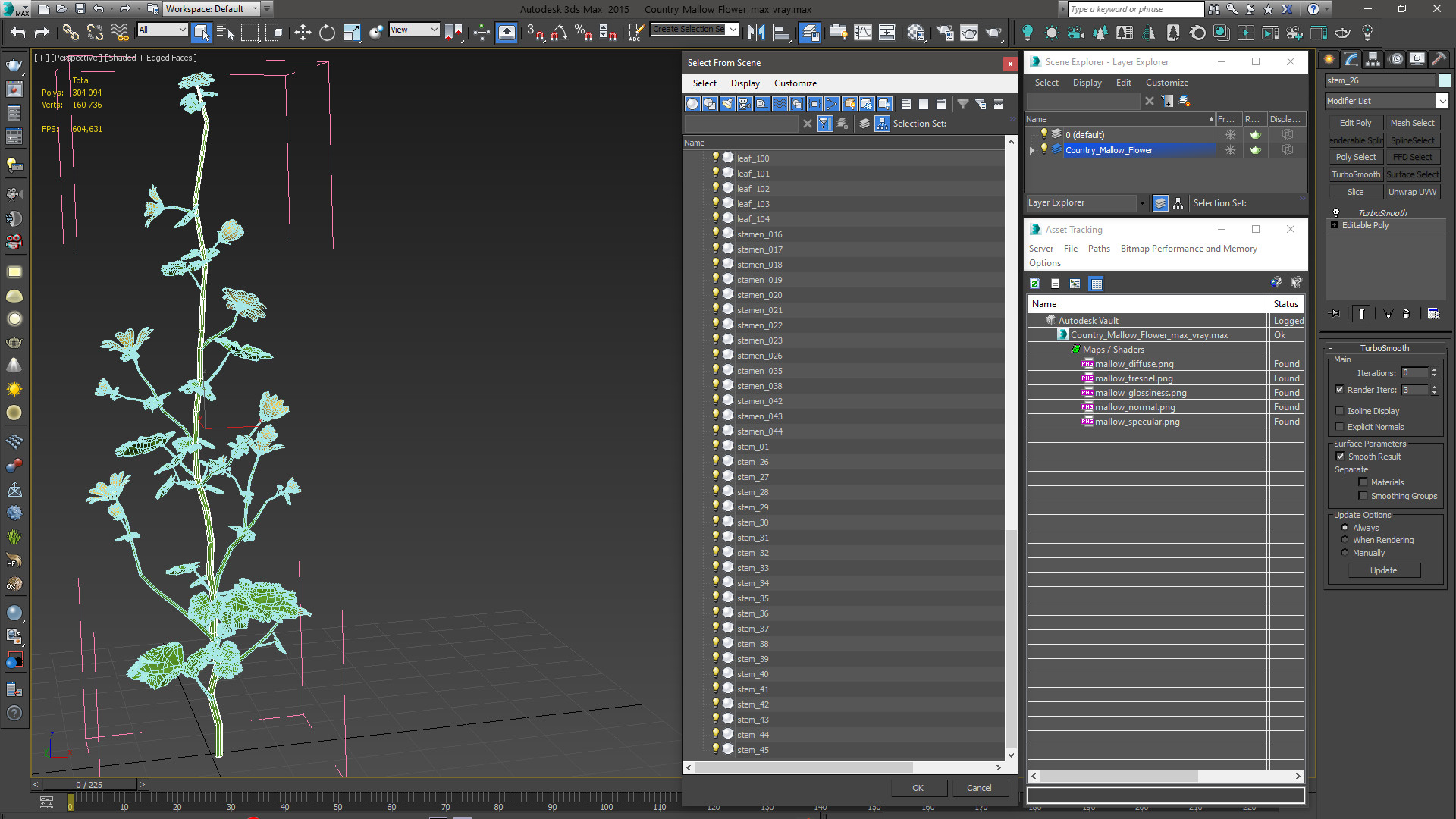Click the Select and Link tool

coord(70,32)
